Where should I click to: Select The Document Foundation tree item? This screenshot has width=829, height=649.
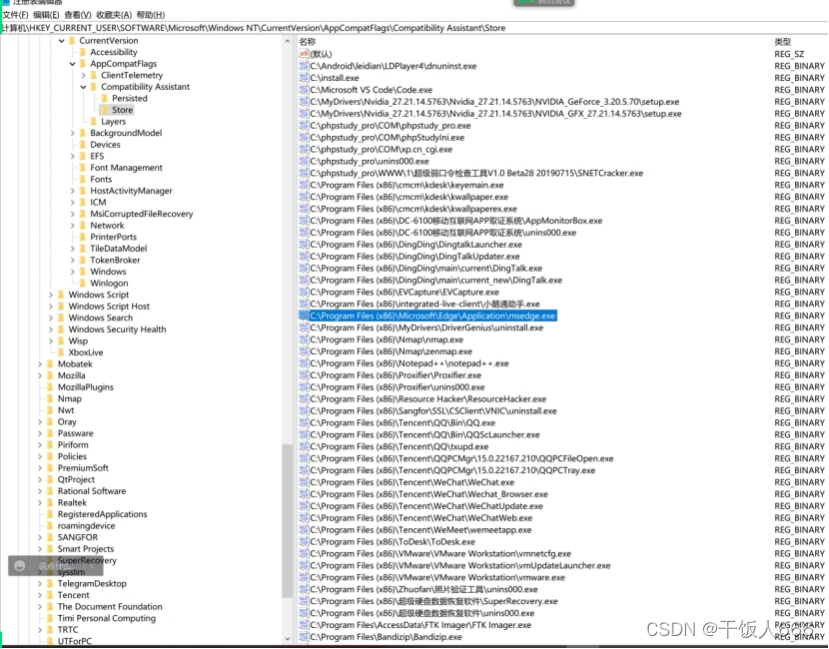[x=110, y=607]
